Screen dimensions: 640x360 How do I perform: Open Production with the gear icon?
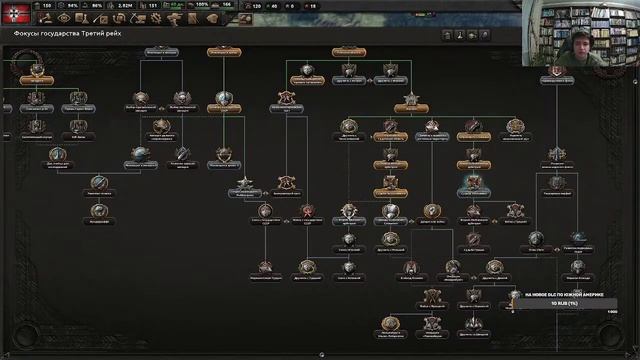tap(156, 18)
